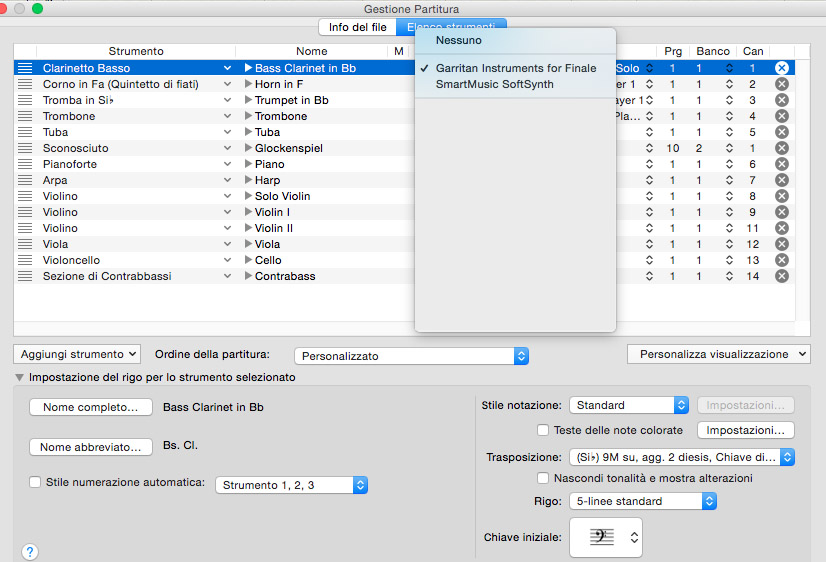The height and width of the screenshot is (562, 826).
Task: Click the Chiave iniziale bass clef selector
Action: (606, 537)
